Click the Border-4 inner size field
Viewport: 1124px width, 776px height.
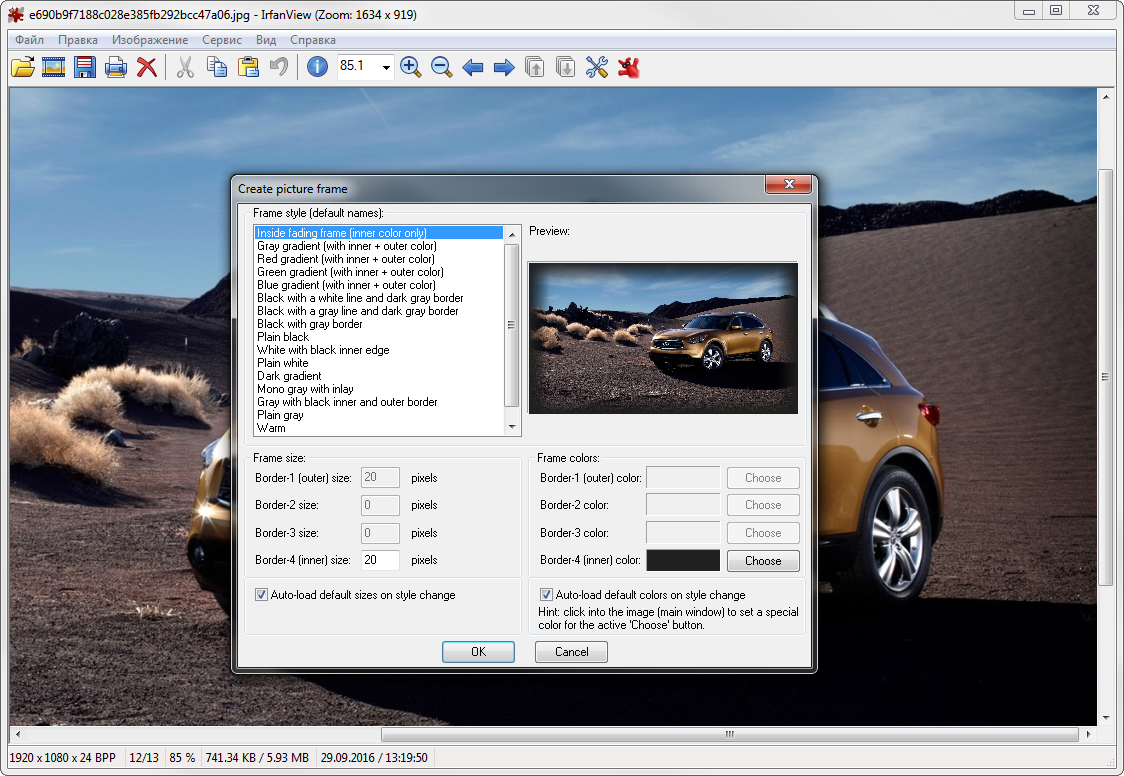(380, 561)
